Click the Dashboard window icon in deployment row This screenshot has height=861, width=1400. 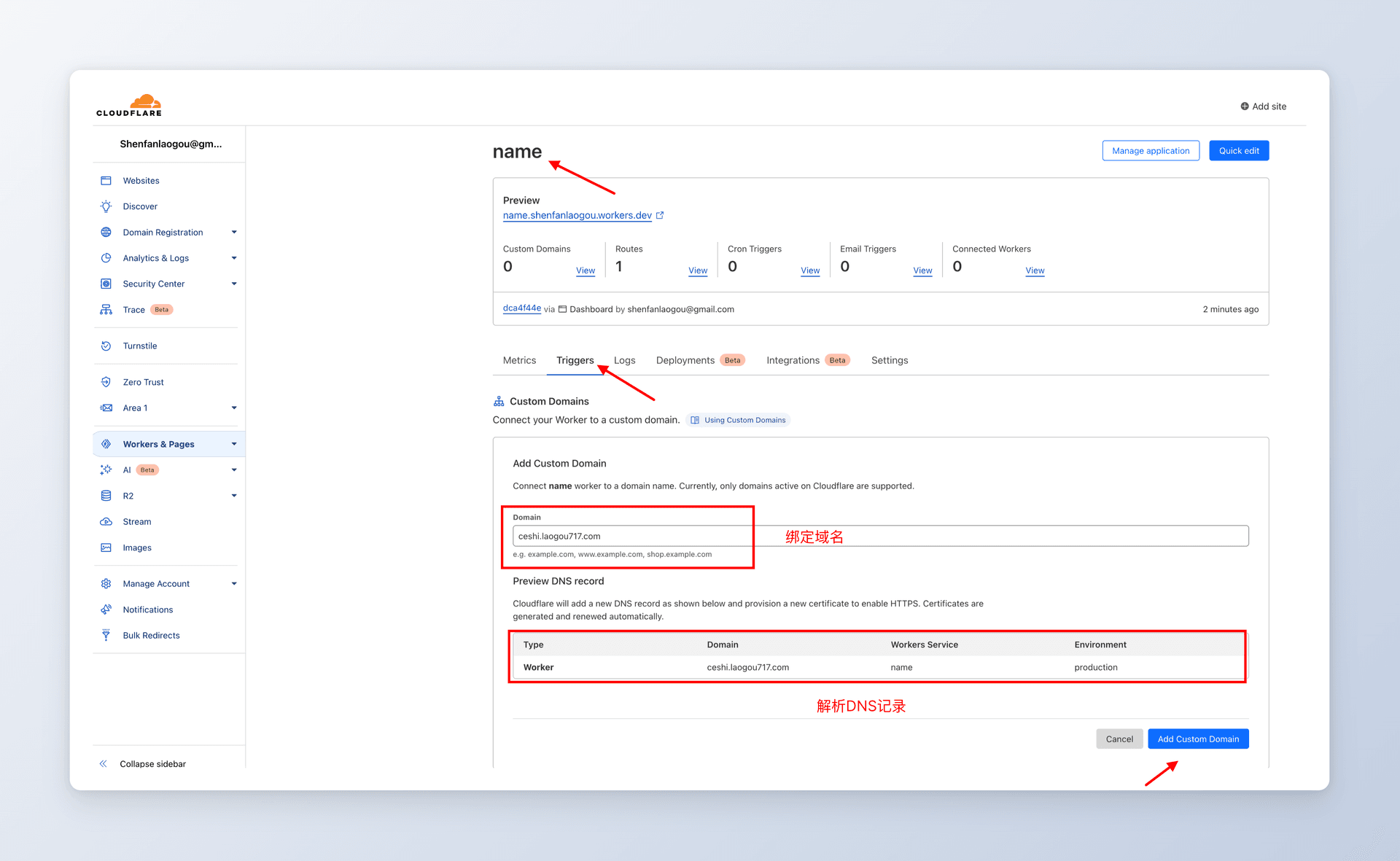click(562, 309)
